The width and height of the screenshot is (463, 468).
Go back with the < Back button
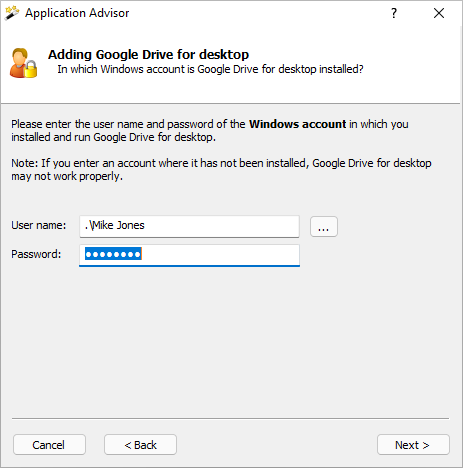(140, 445)
